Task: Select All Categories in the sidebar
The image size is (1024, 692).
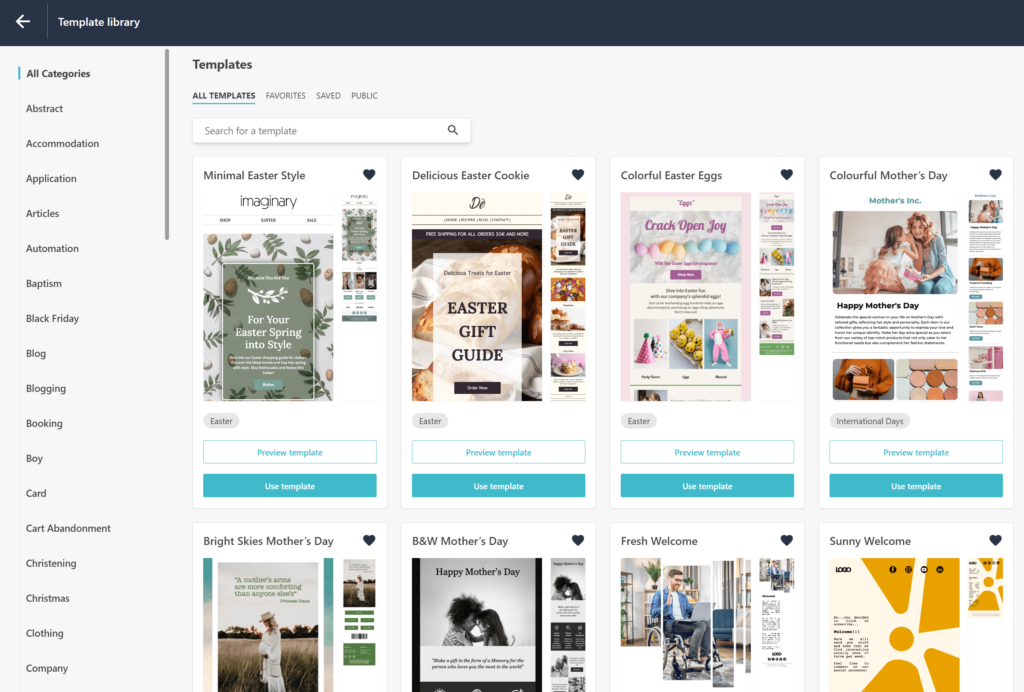Action: click(x=57, y=73)
